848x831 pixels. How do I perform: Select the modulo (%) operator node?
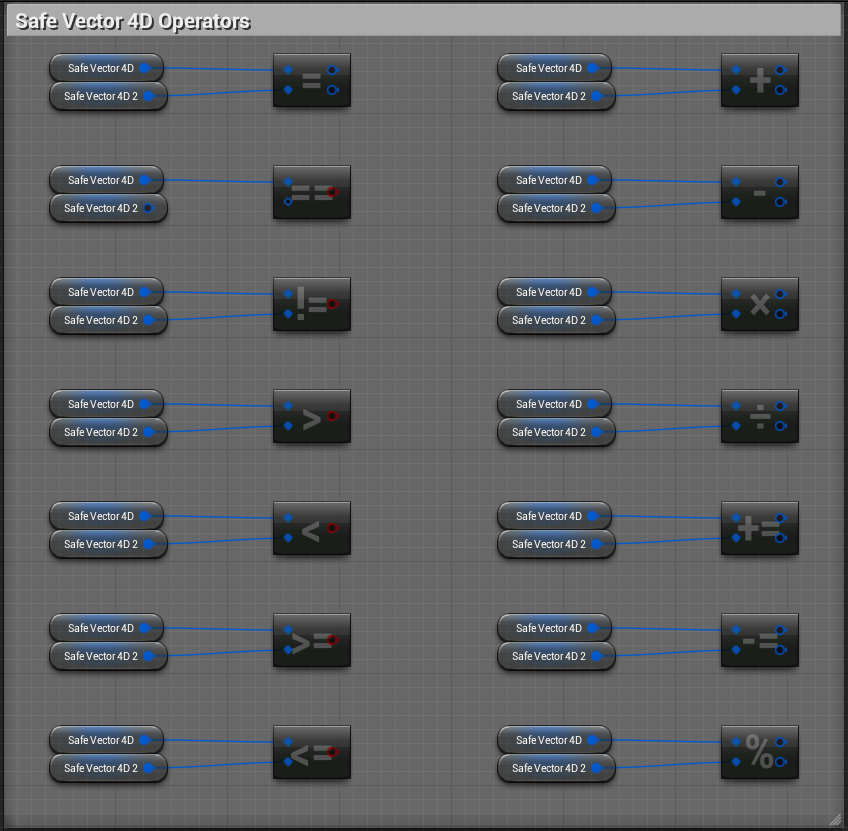coord(759,753)
